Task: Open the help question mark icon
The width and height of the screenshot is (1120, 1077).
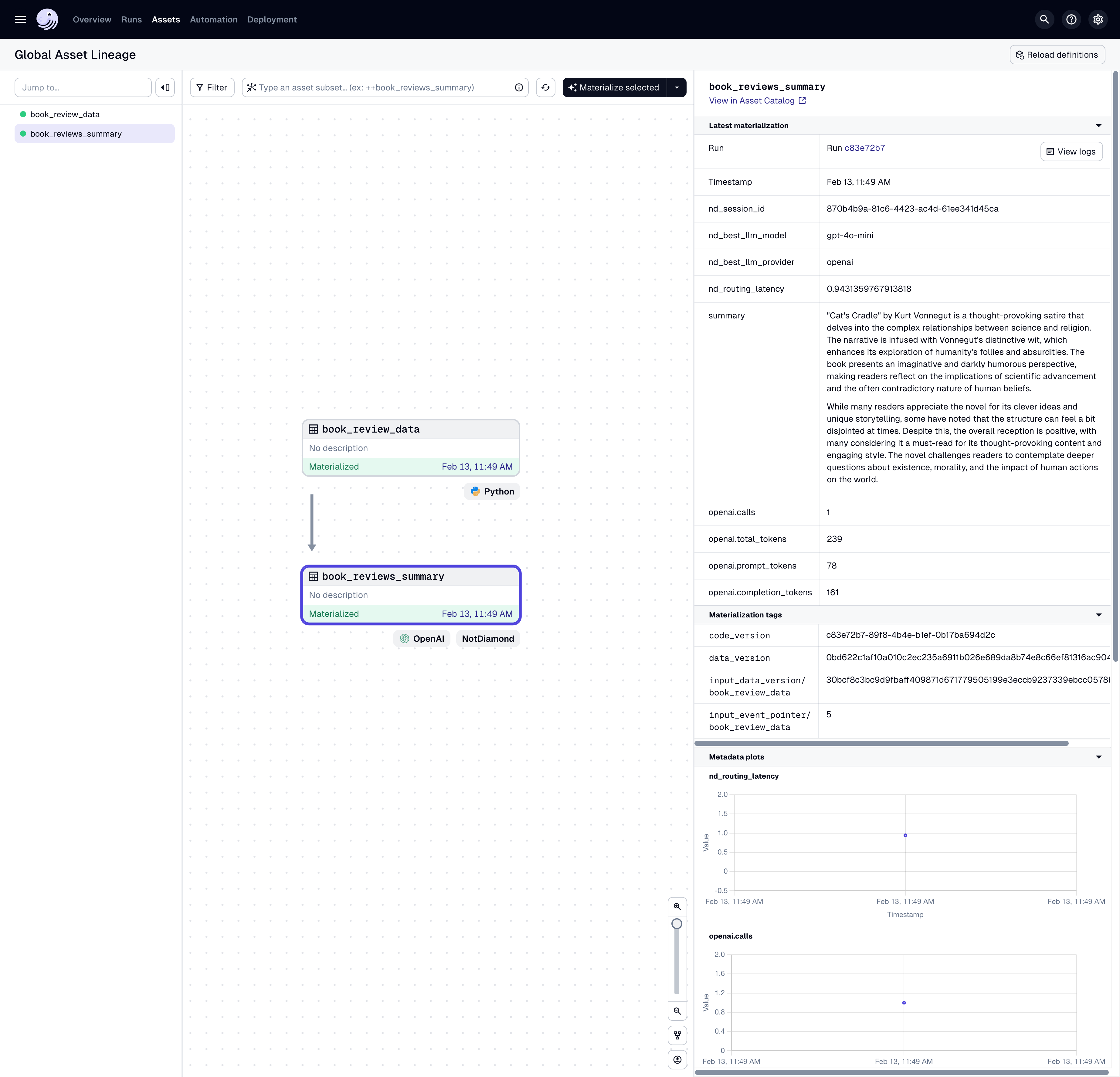Action: coord(1071,19)
